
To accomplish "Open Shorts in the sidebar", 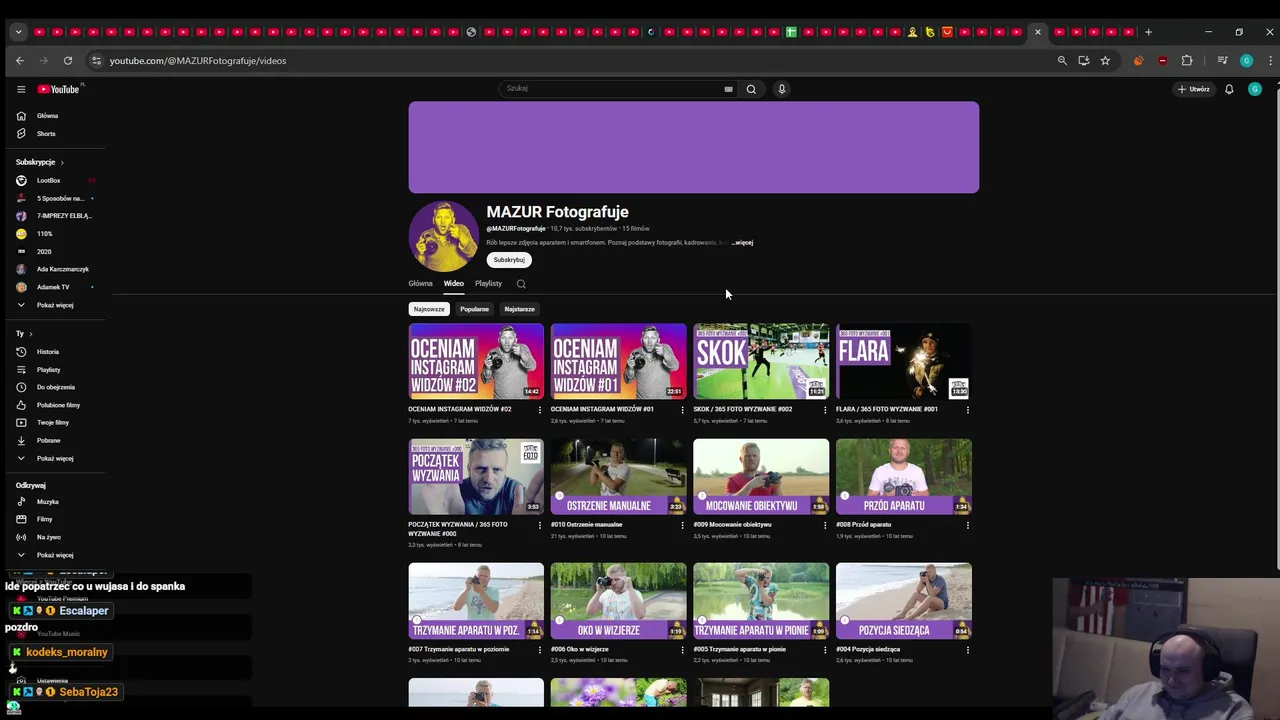I will pyautogui.click(x=46, y=134).
